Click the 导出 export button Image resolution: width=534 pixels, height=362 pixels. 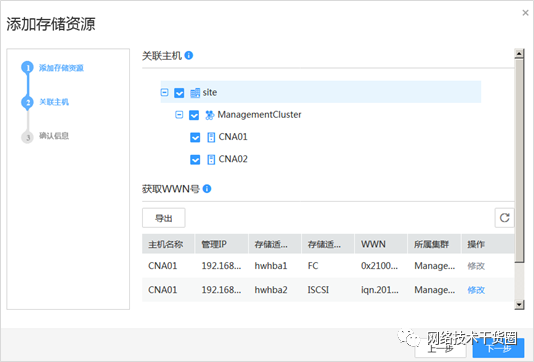(164, 218)
